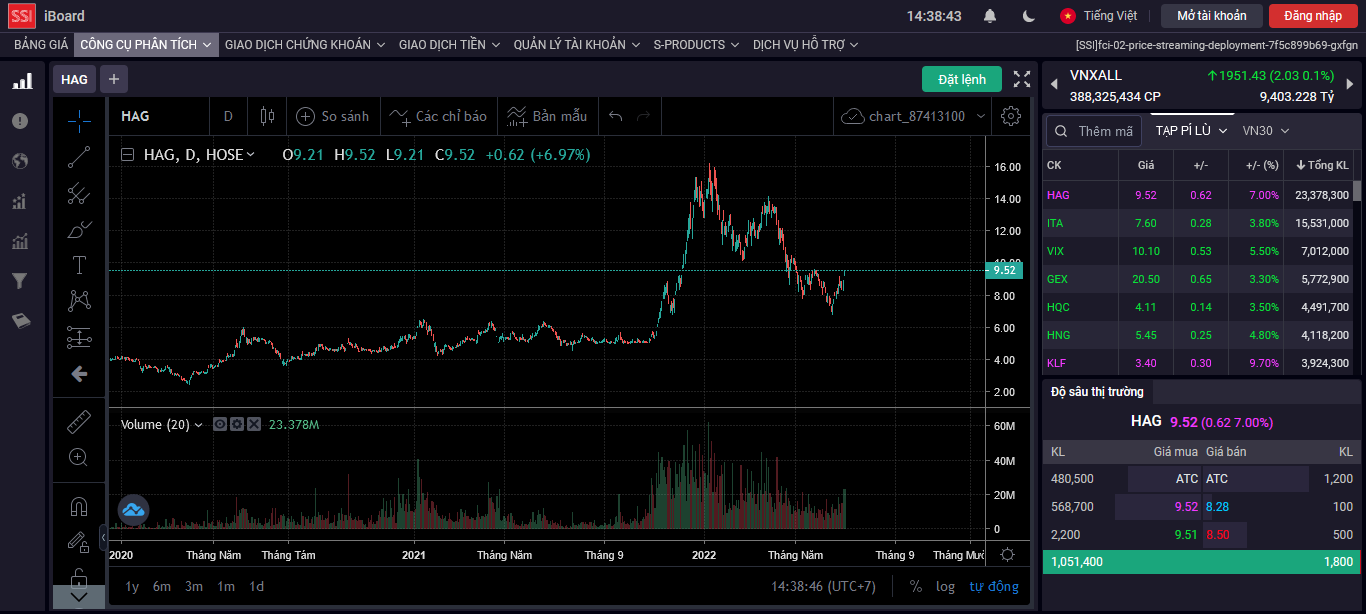Click the Đặt lệnh button
This screenshot has height=614, width=1366.
tap(961, 79)
